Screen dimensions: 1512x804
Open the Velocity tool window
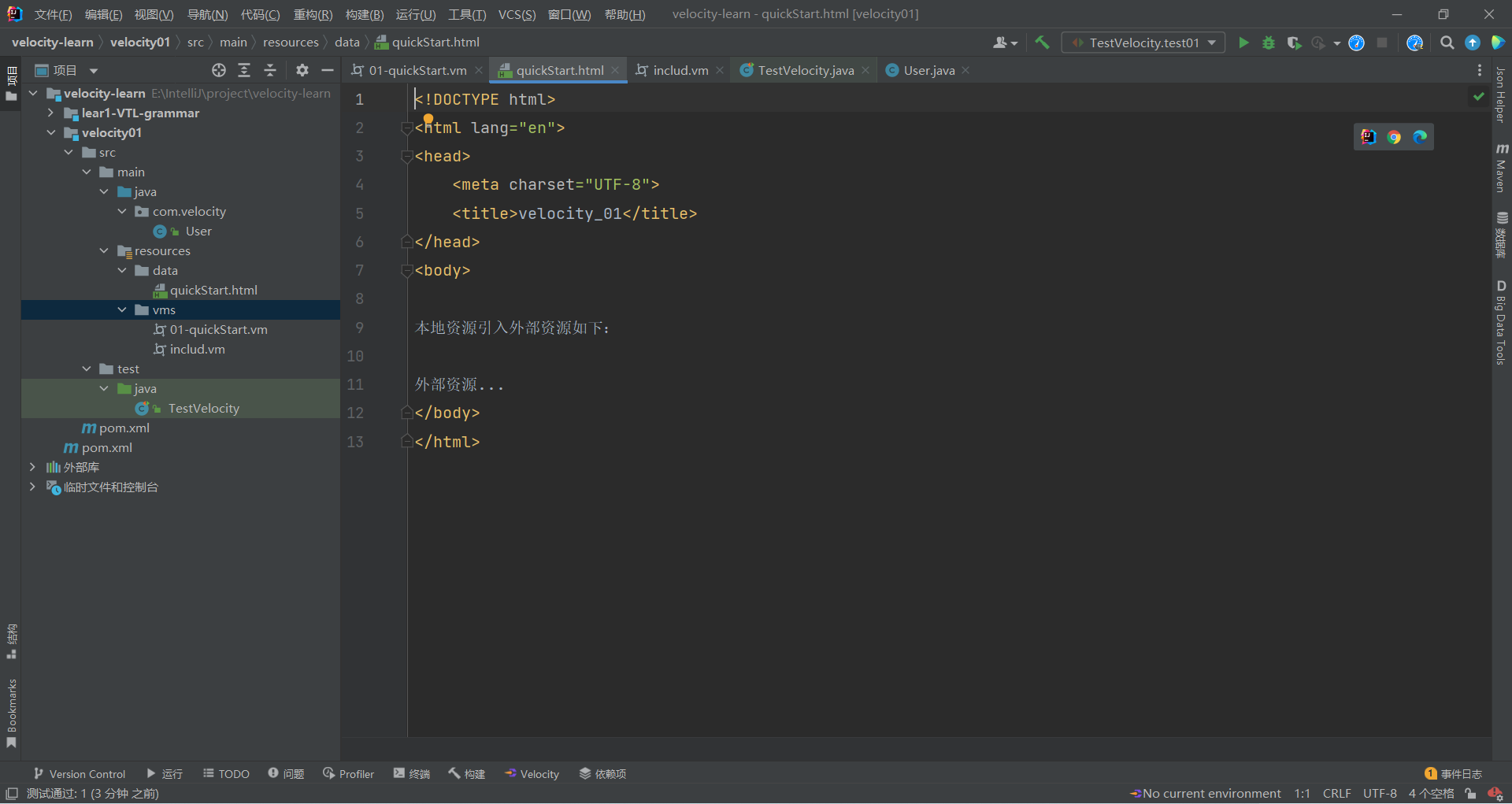tap(532, 774)
